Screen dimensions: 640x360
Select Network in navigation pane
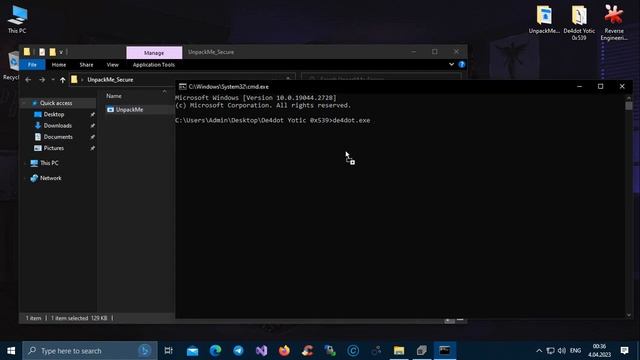click(x=51, y=178)
